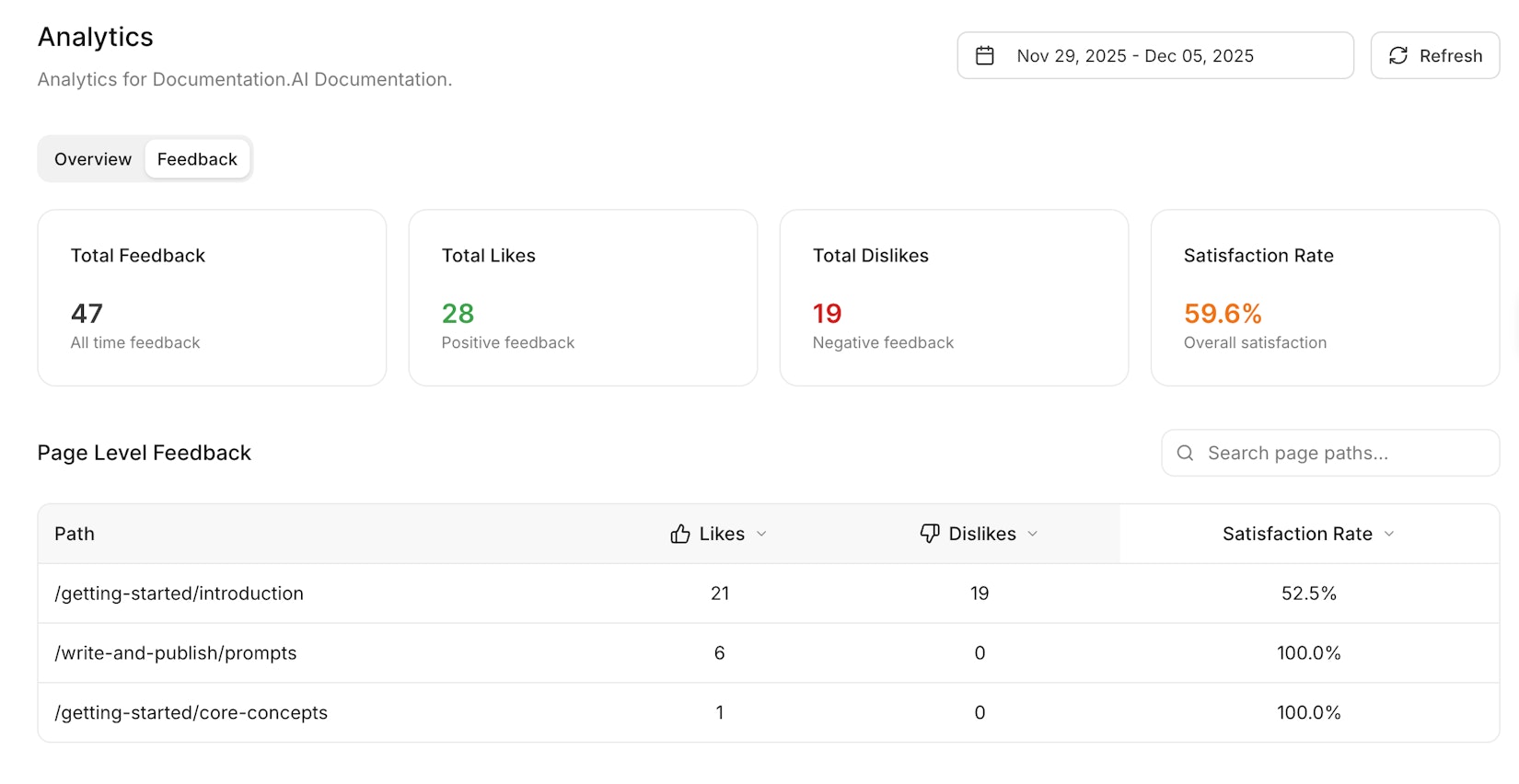The image size is (1519, 784).
Task: Click the 52.5% satisfaction rate value
Action: (x=1308, y=594)
